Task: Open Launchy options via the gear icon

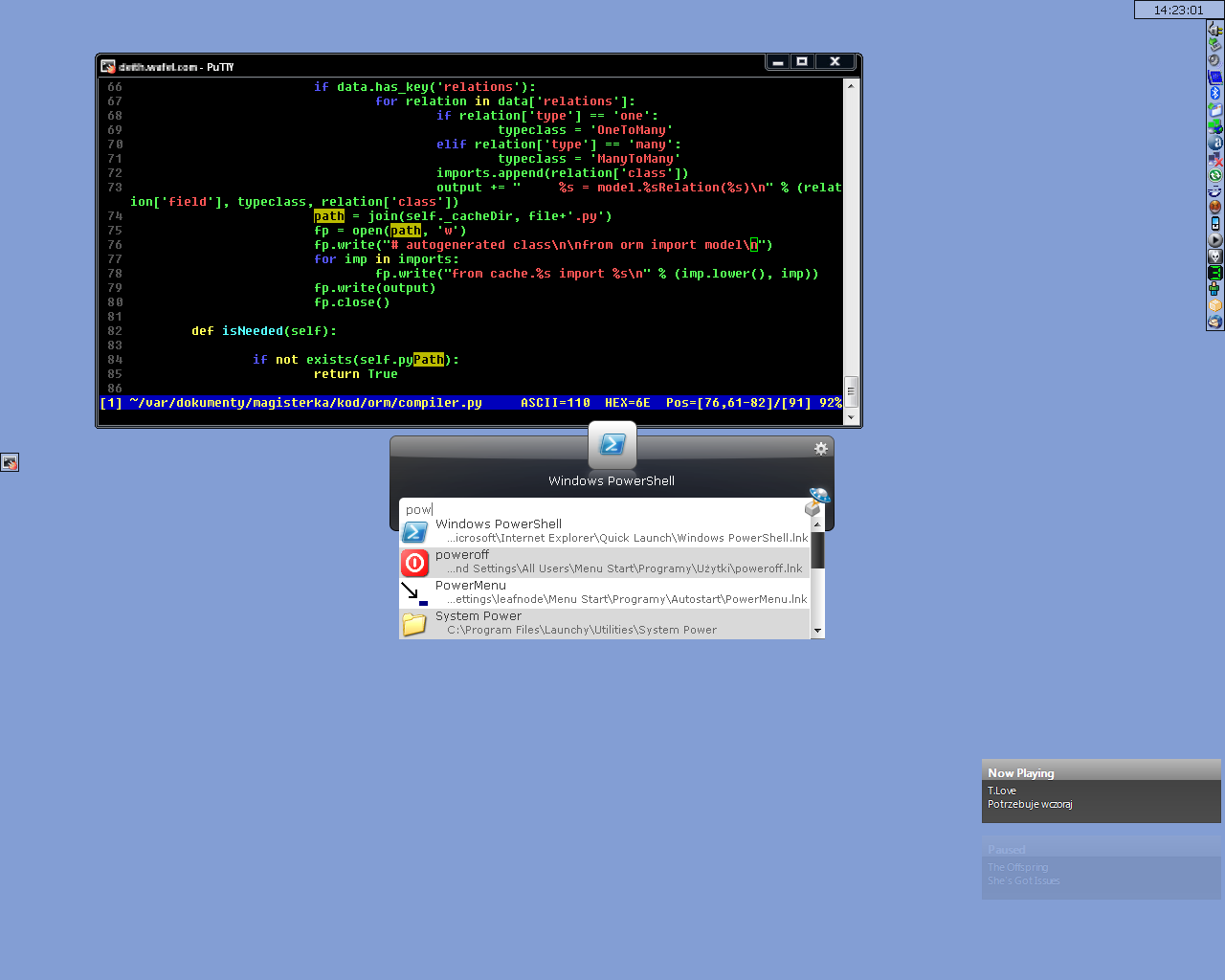Action: (x=820, y=448)
